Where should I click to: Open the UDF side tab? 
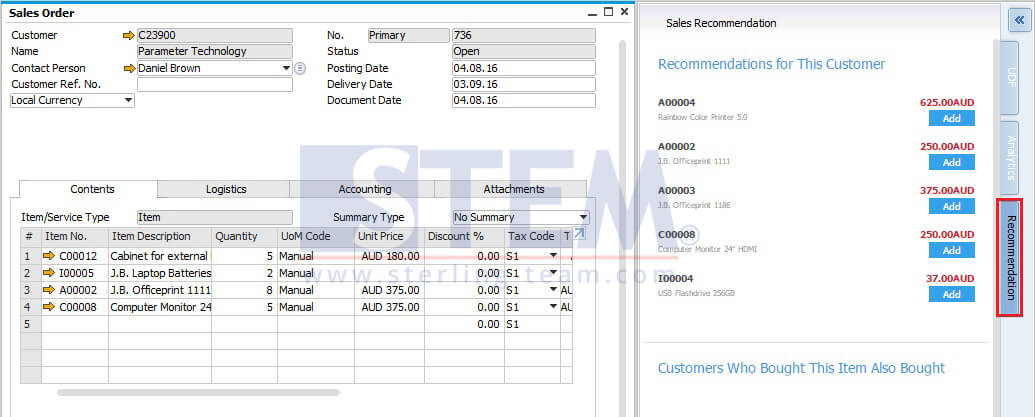1010,78
